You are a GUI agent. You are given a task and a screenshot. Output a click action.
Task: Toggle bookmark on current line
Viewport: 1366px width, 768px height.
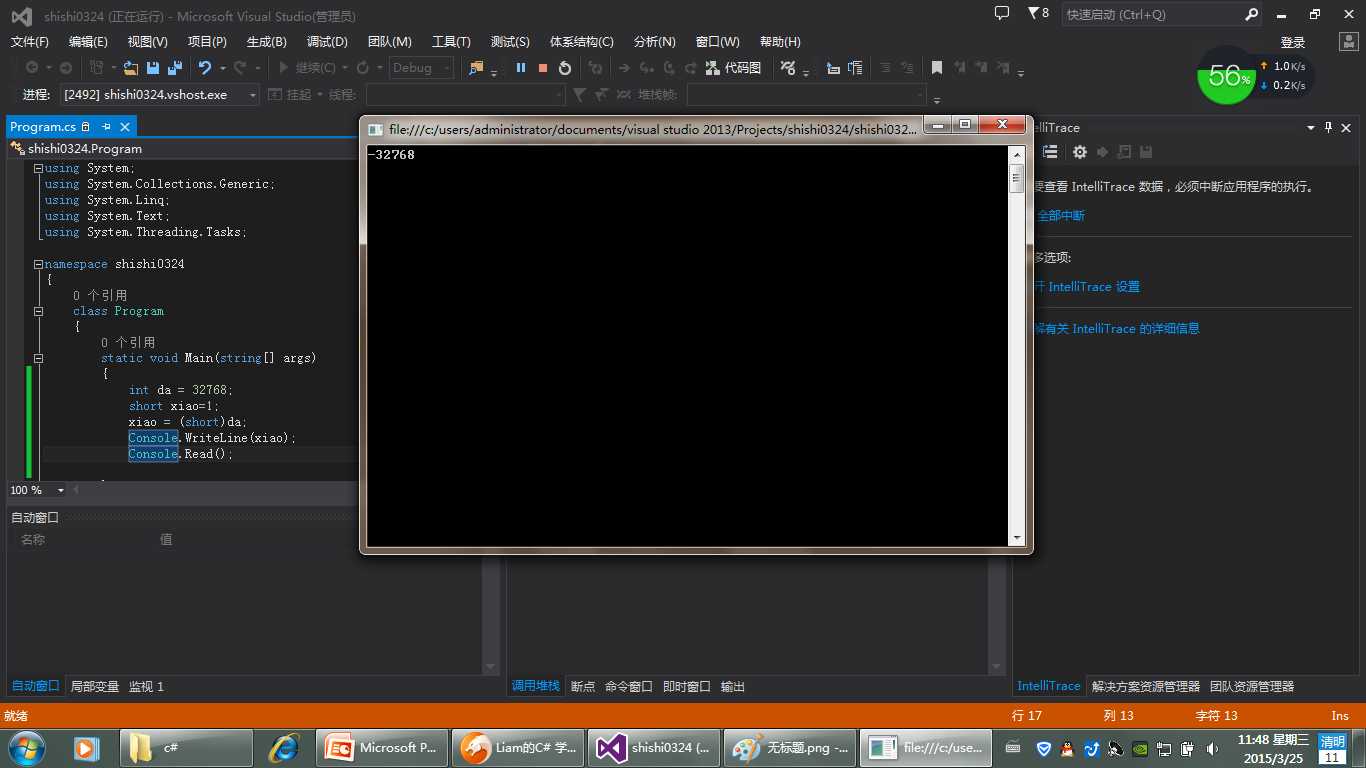[x=937, y=68]
